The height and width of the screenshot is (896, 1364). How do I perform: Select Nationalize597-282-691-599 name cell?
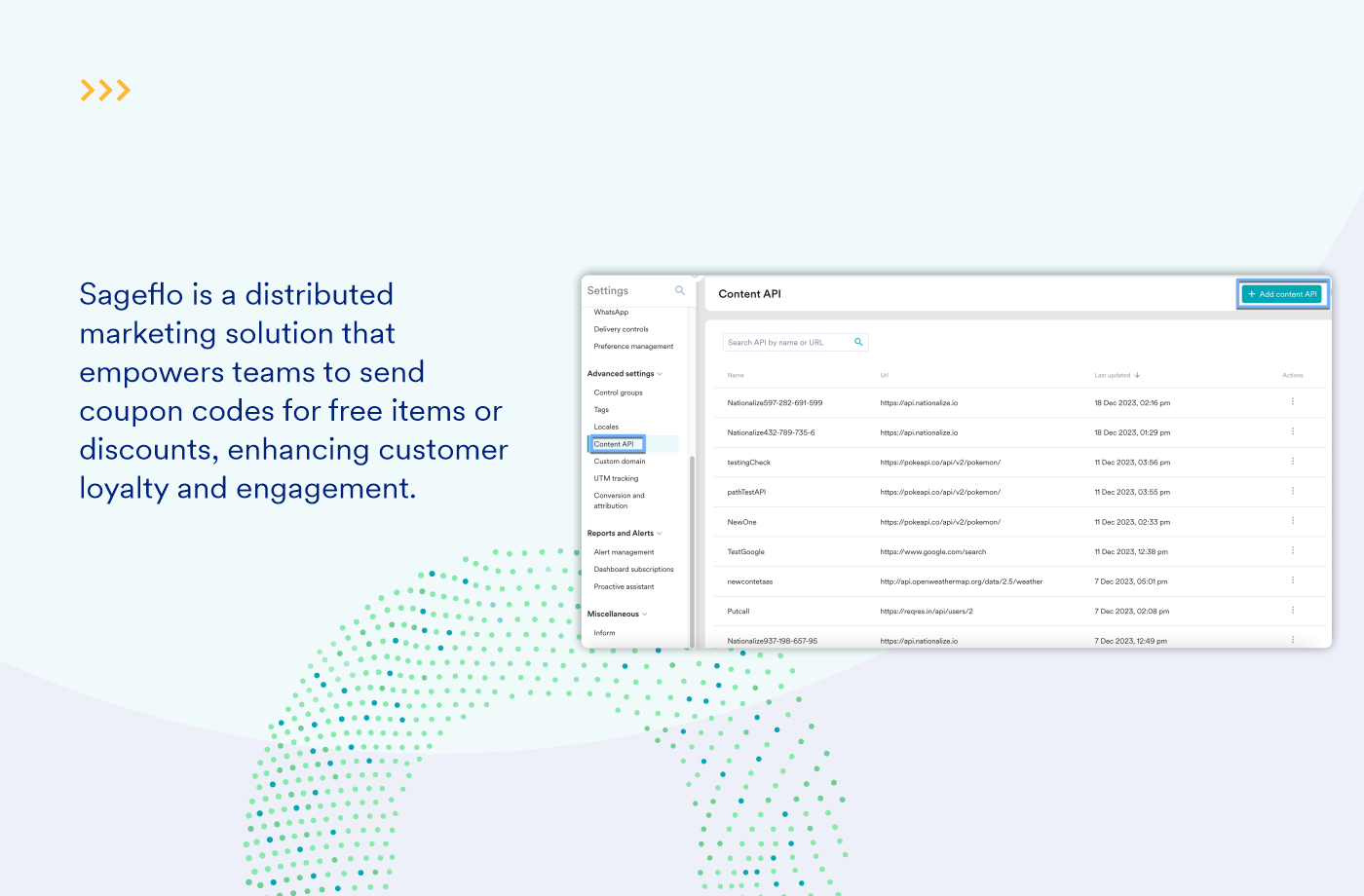coord(775,402)
